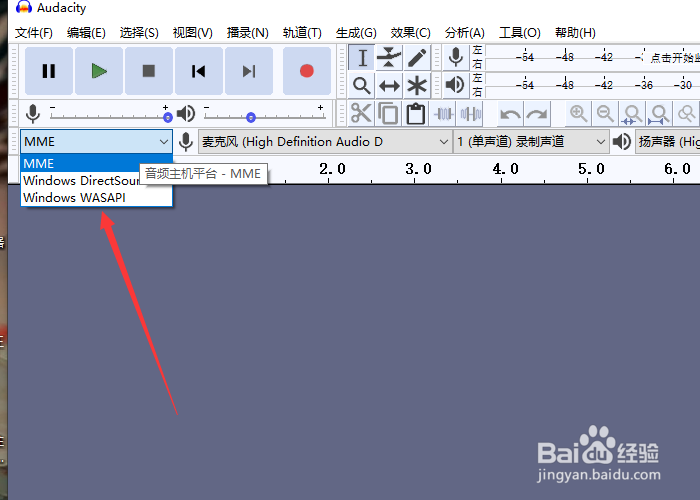Click the Pause playback button
This screenshot has width=700, height=500.
tap(49, 71)
